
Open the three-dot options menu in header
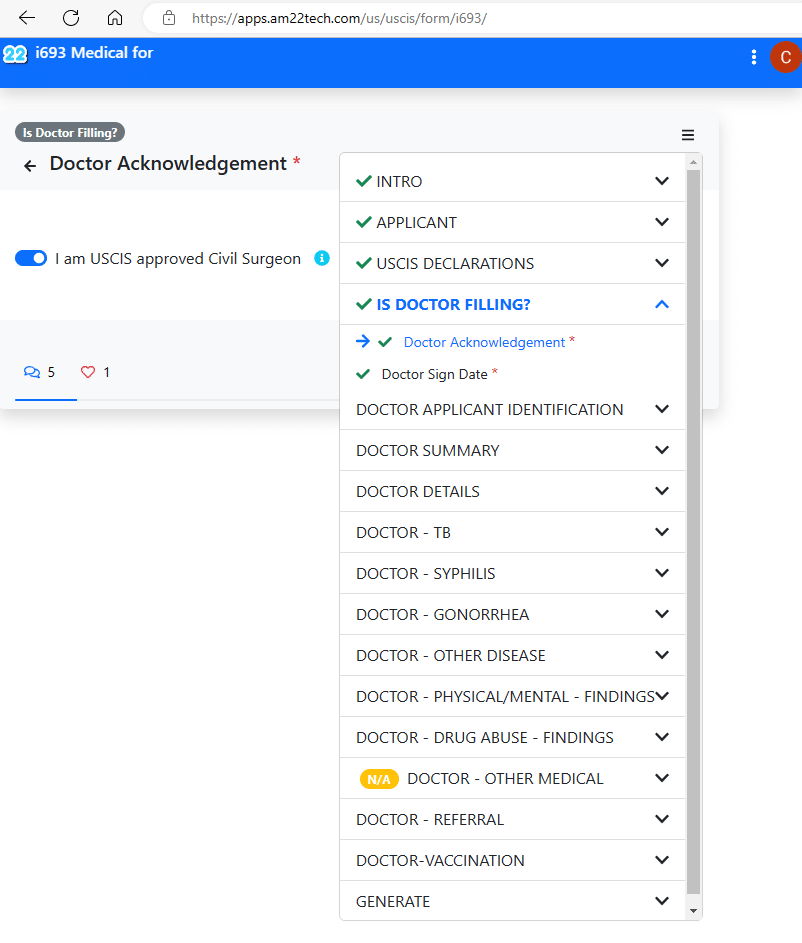coord(754,58)
